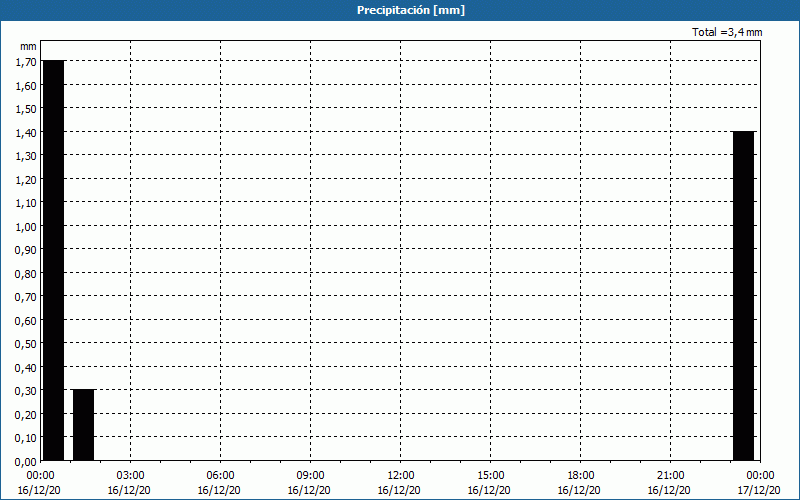This screenshot has width=800, height=500.
Task: Click the 0,30 y-axis label
Action: coord(26,392)
